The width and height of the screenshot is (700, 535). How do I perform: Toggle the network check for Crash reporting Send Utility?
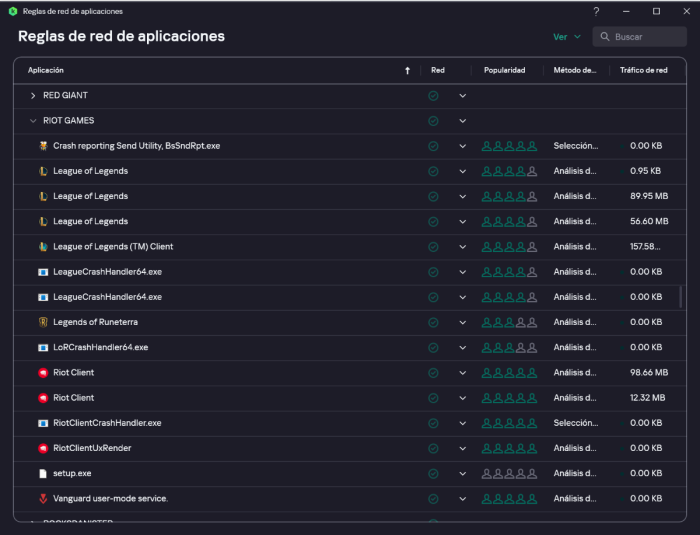433,146
